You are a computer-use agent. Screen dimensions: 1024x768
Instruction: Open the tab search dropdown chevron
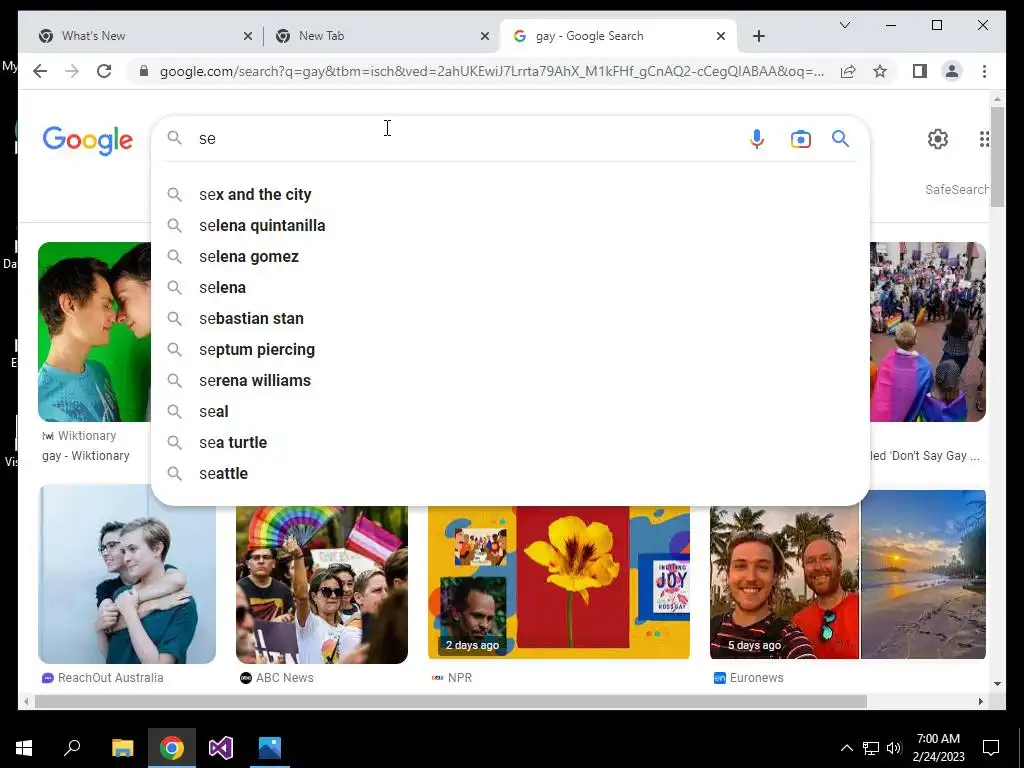point(844,25)
